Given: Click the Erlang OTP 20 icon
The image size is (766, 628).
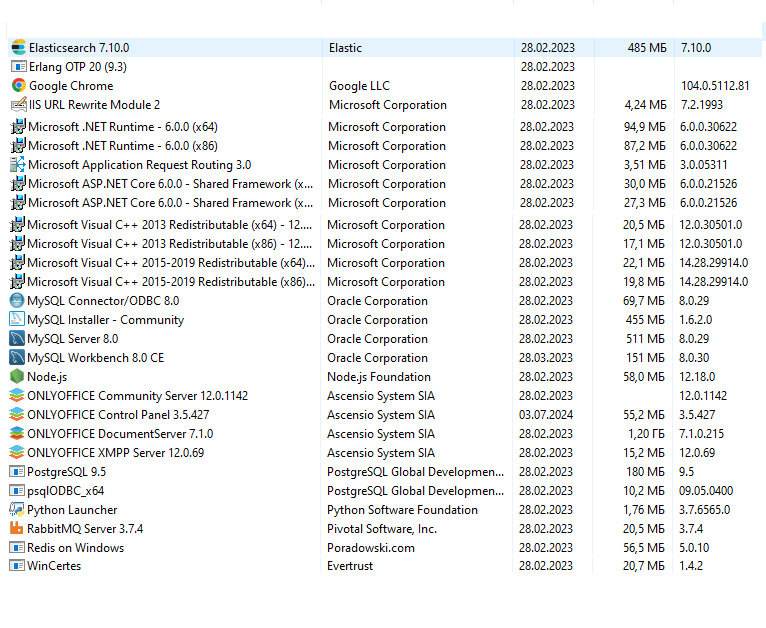Looking at the screenshot, I should [19, 66].
